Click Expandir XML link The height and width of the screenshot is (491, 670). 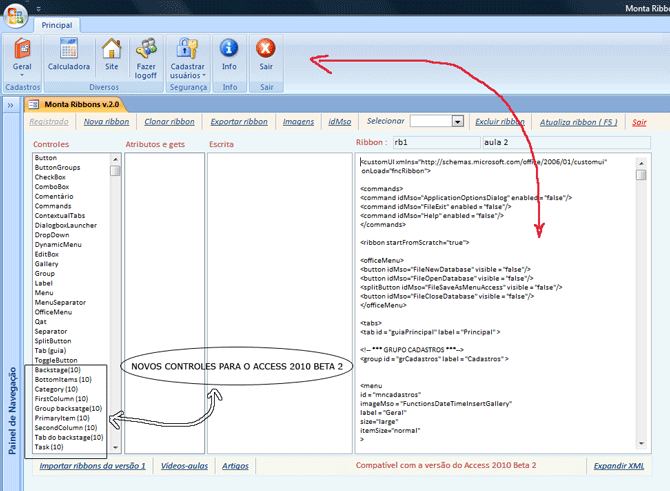point(622,466)
